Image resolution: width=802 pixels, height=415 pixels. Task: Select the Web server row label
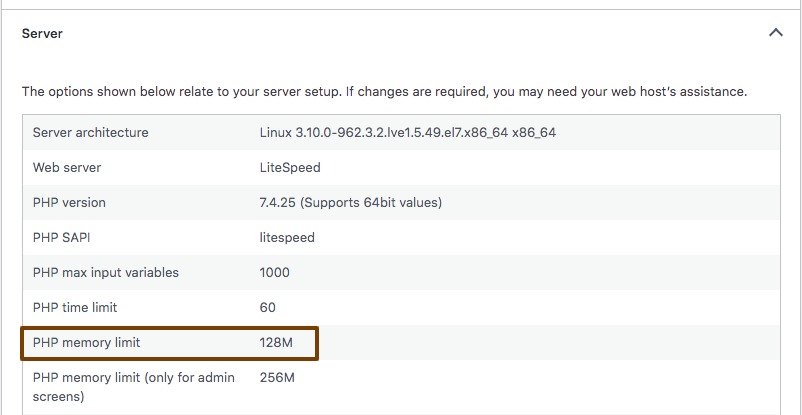point(67,167)
